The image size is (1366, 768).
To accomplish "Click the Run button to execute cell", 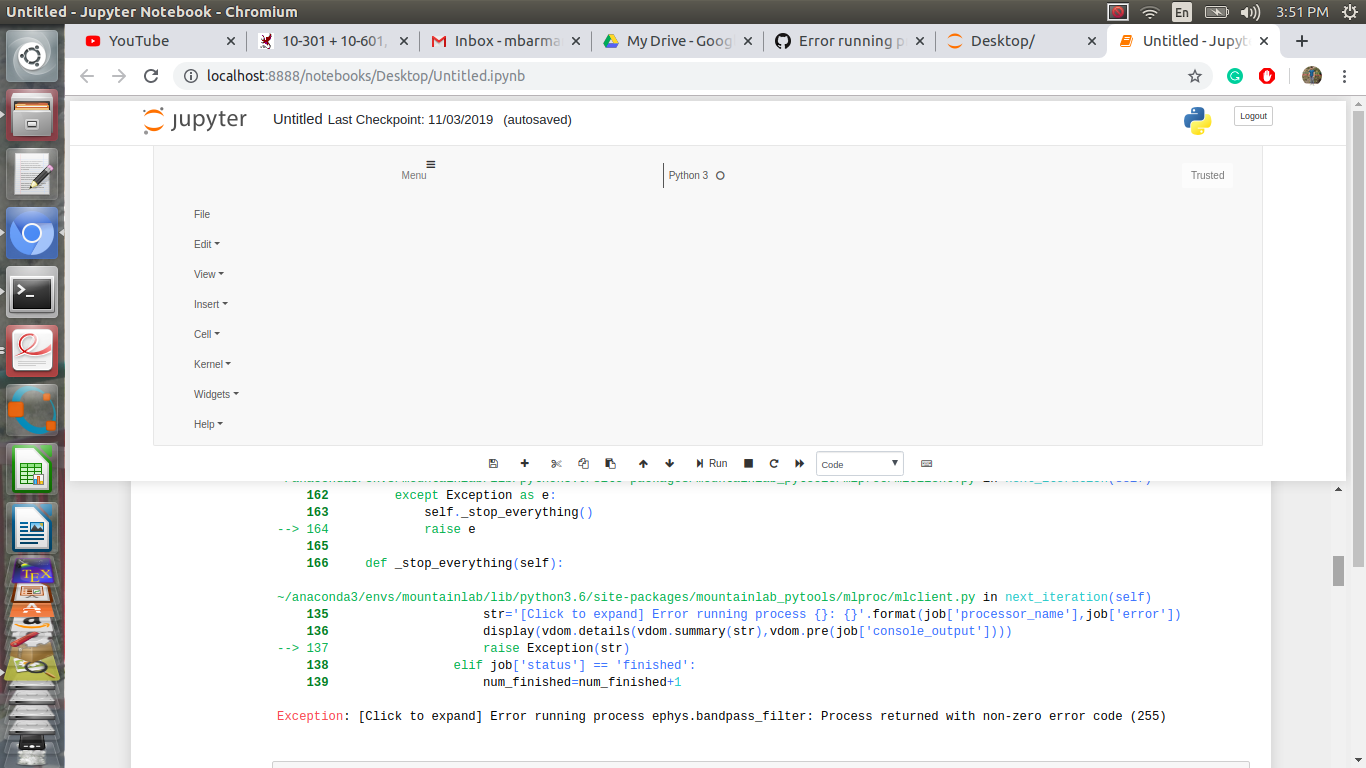I will (x=710, y=463).
